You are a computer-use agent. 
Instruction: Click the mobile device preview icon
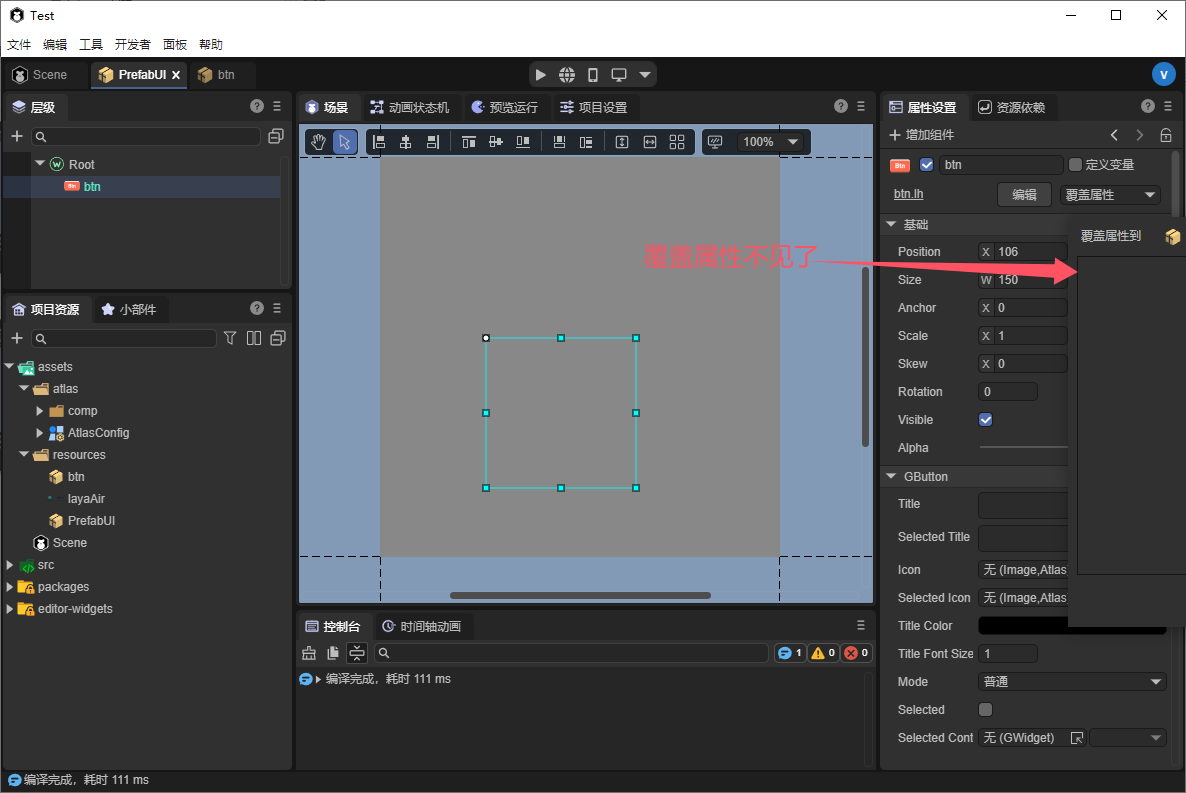tap(593, 75)
